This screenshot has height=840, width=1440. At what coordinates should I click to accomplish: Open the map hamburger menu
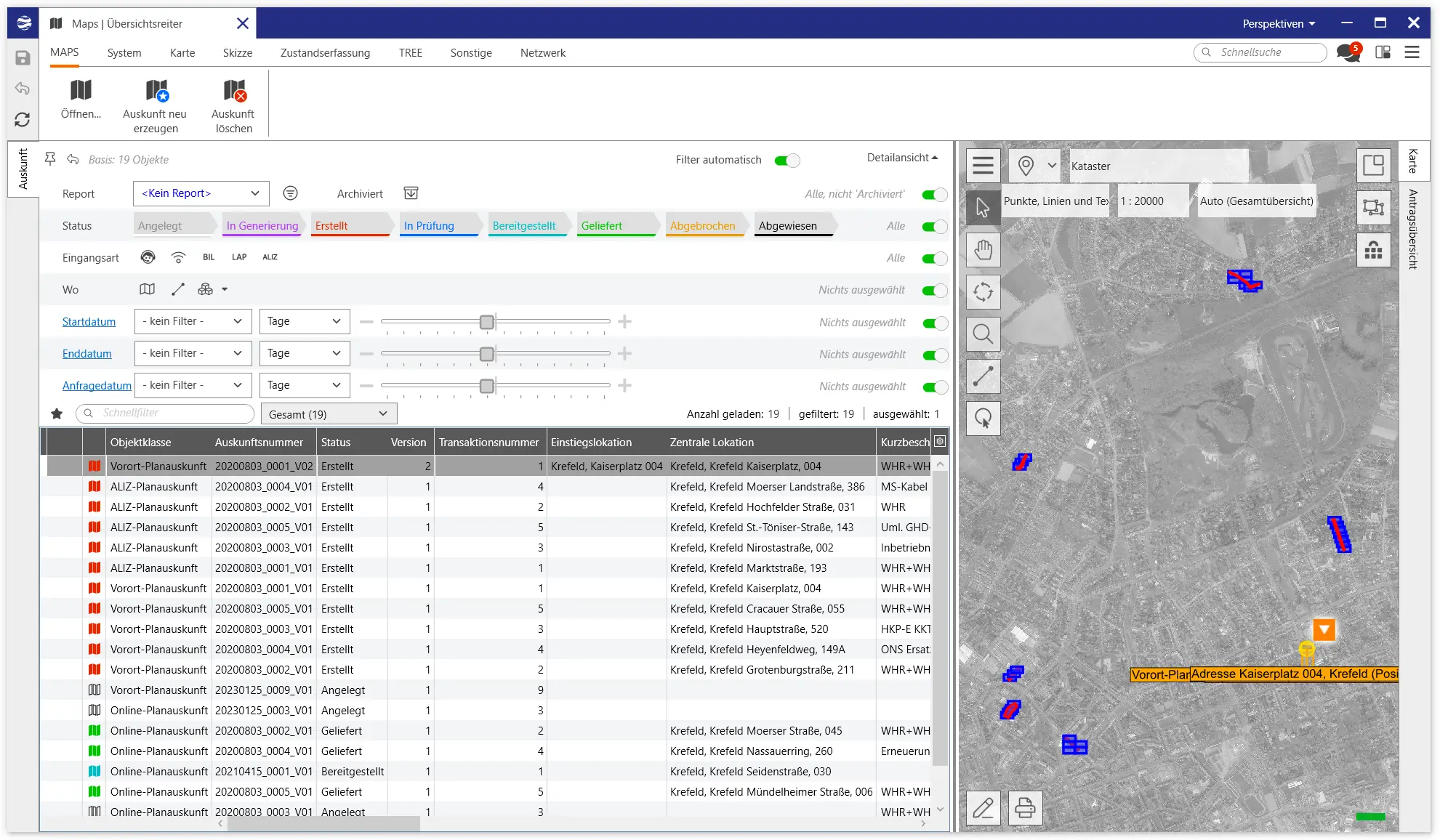point(983,166)
